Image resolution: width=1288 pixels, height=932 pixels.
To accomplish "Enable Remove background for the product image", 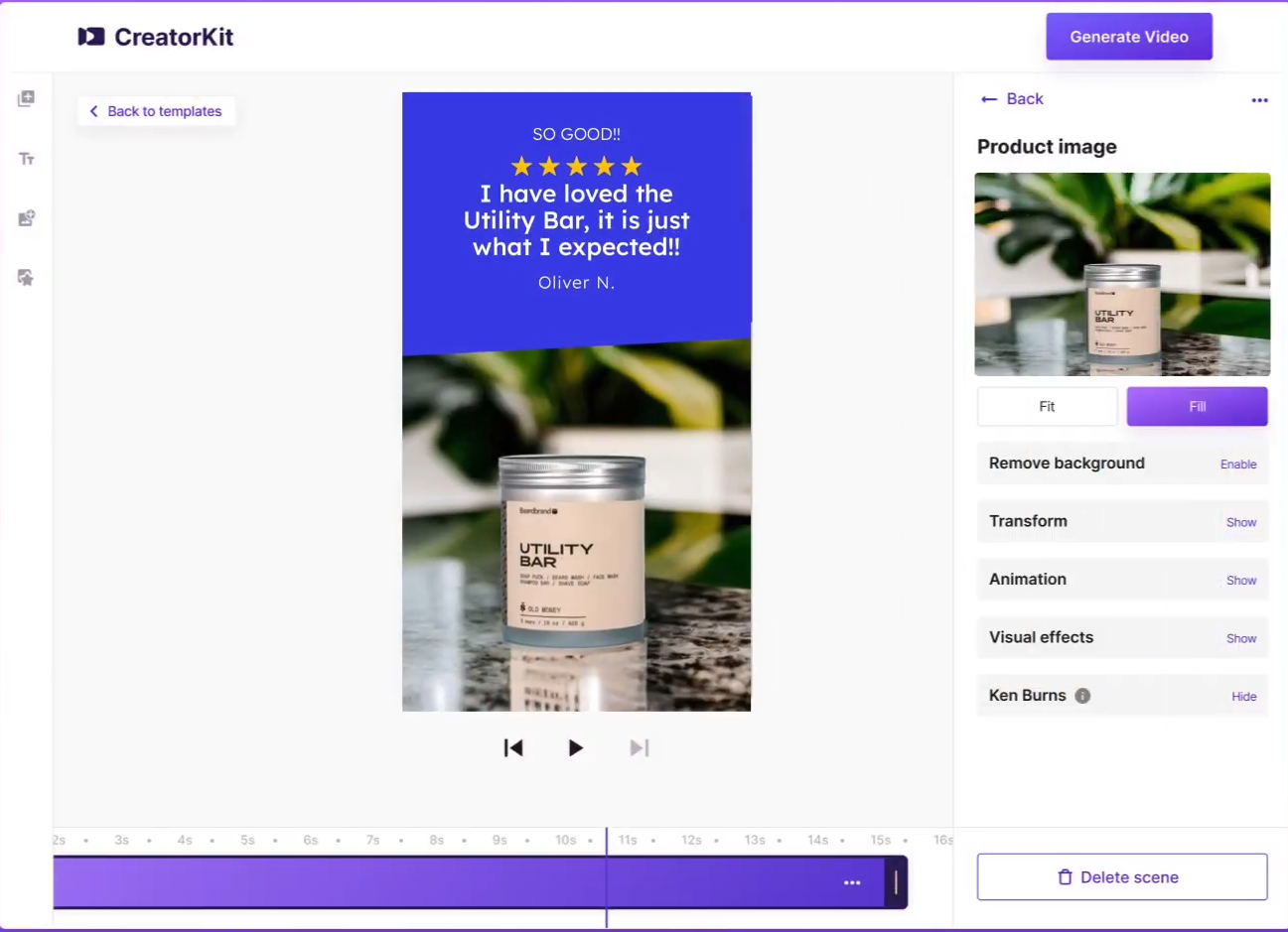I will tap(1237, 464).
